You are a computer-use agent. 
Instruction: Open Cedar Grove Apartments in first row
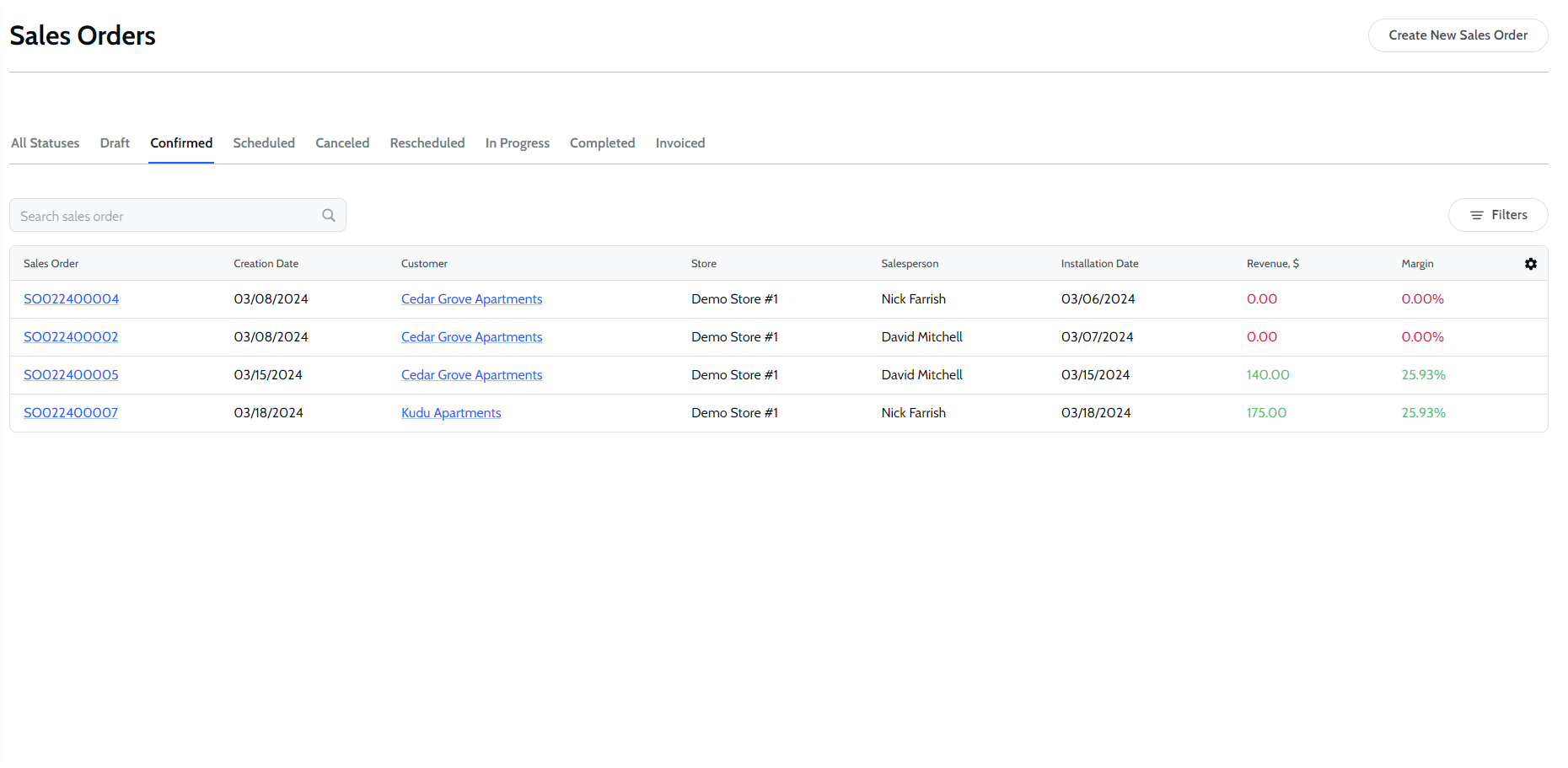(x=471, y=299)
